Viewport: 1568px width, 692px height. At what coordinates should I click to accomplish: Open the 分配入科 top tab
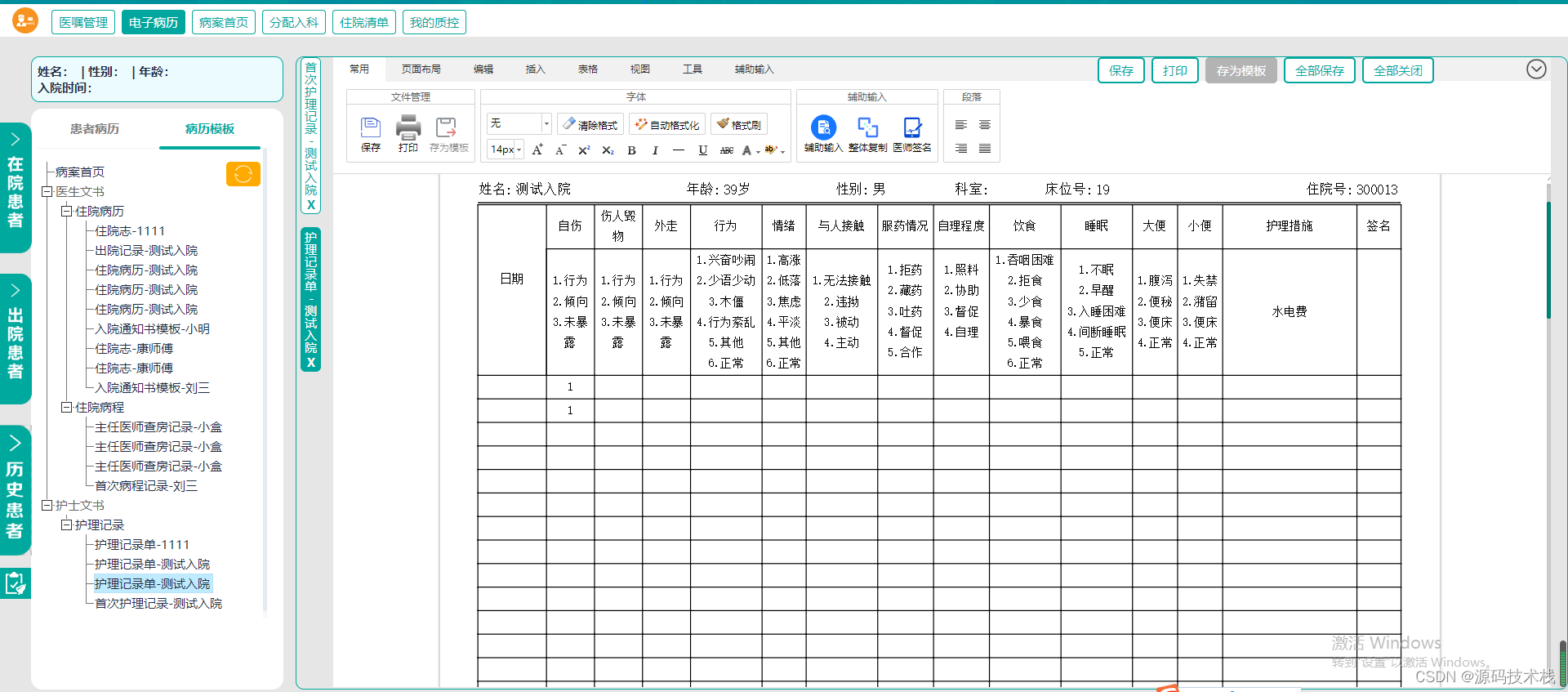294,22
